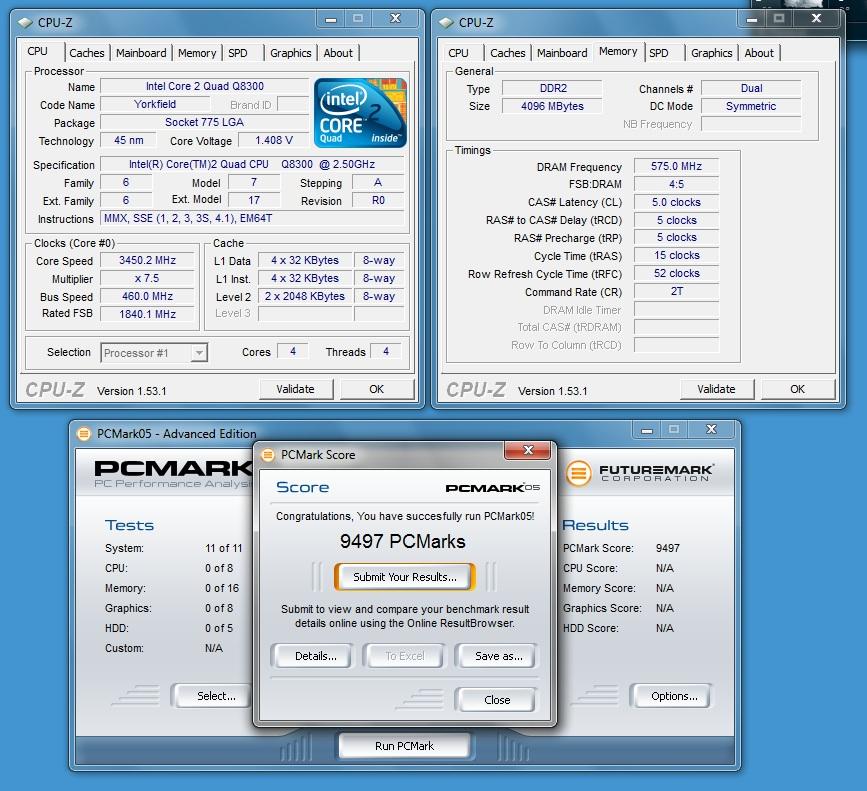This screenshot has width=867, height=791.
Task: Open the Processor #1 selection dropdown
Action: tap(199, 353)
